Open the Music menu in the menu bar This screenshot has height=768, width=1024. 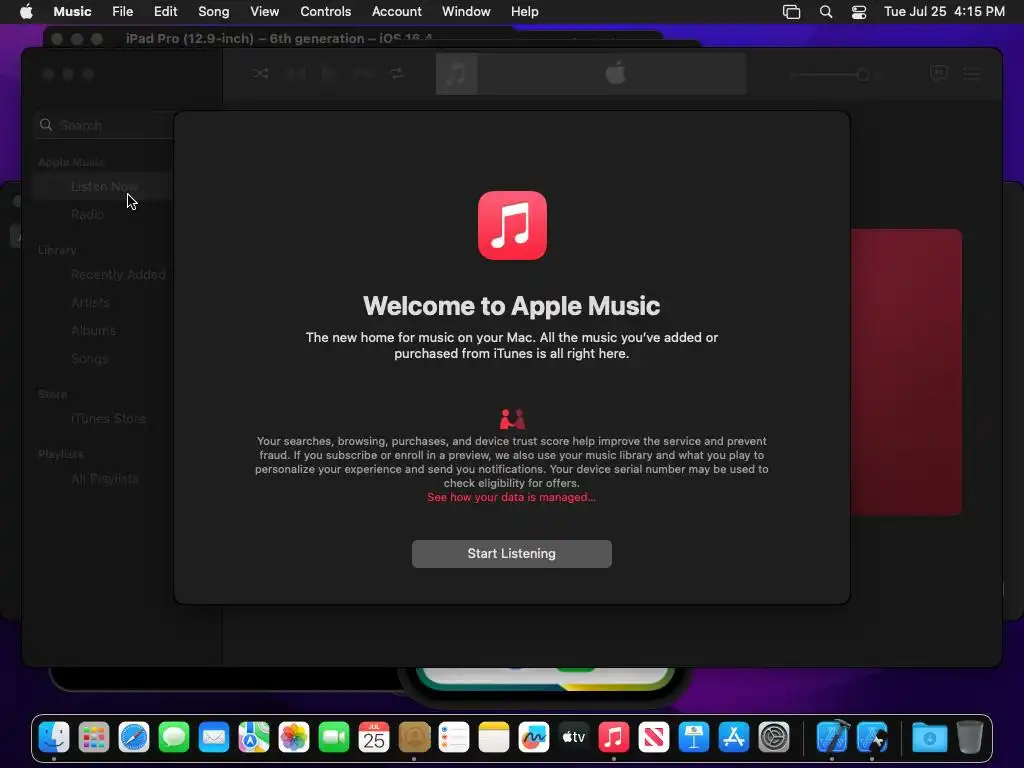pos(72,12)
